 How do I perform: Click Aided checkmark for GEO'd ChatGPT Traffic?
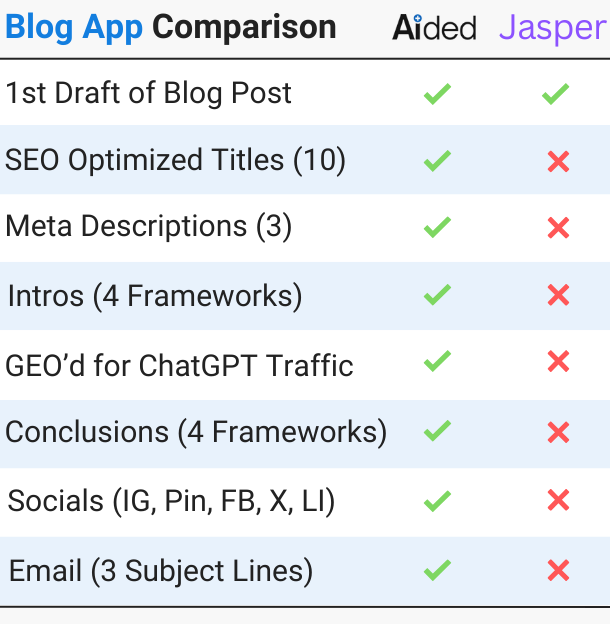pos(437,362)
